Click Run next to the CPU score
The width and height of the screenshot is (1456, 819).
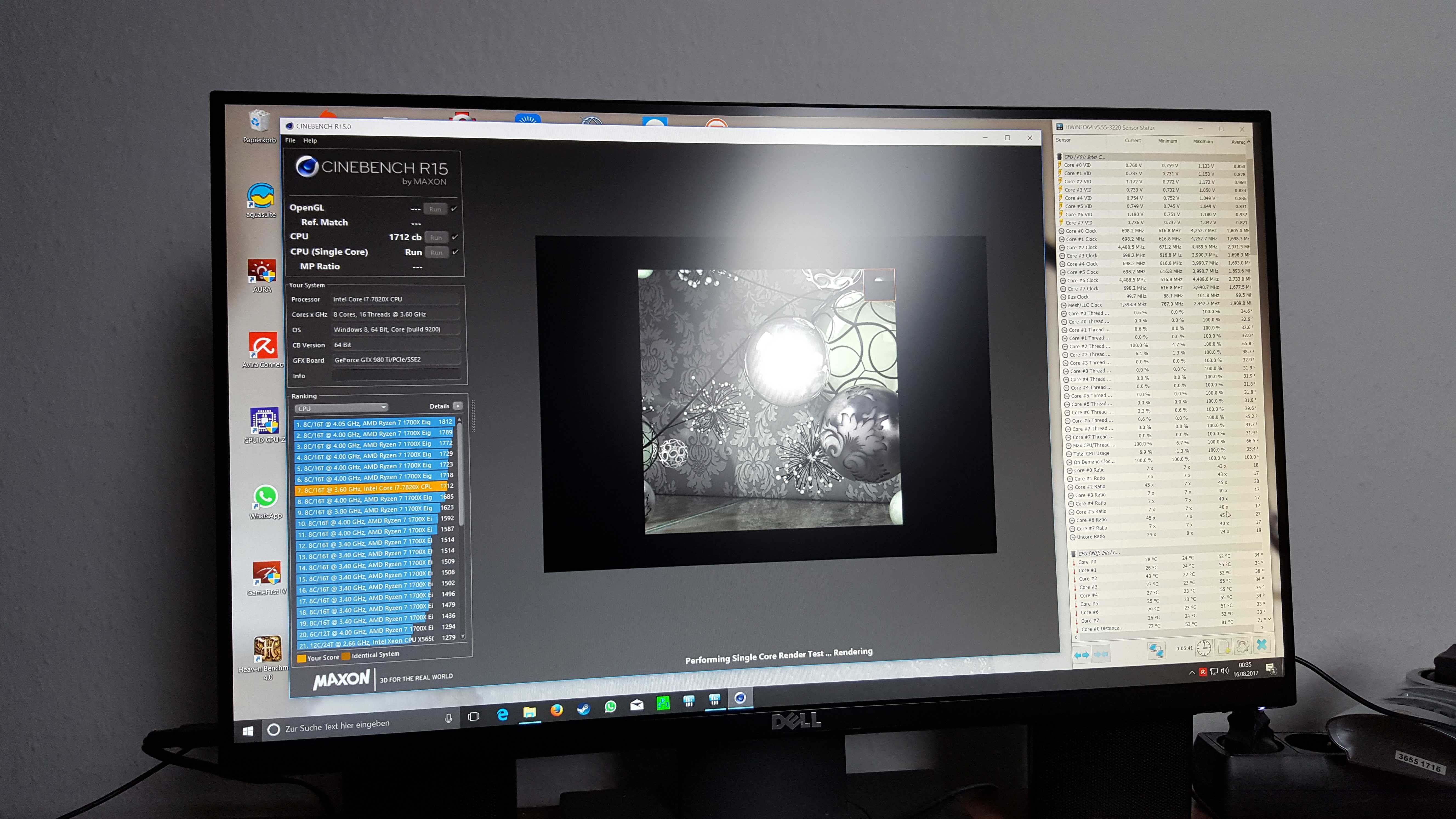click(436, 237)
